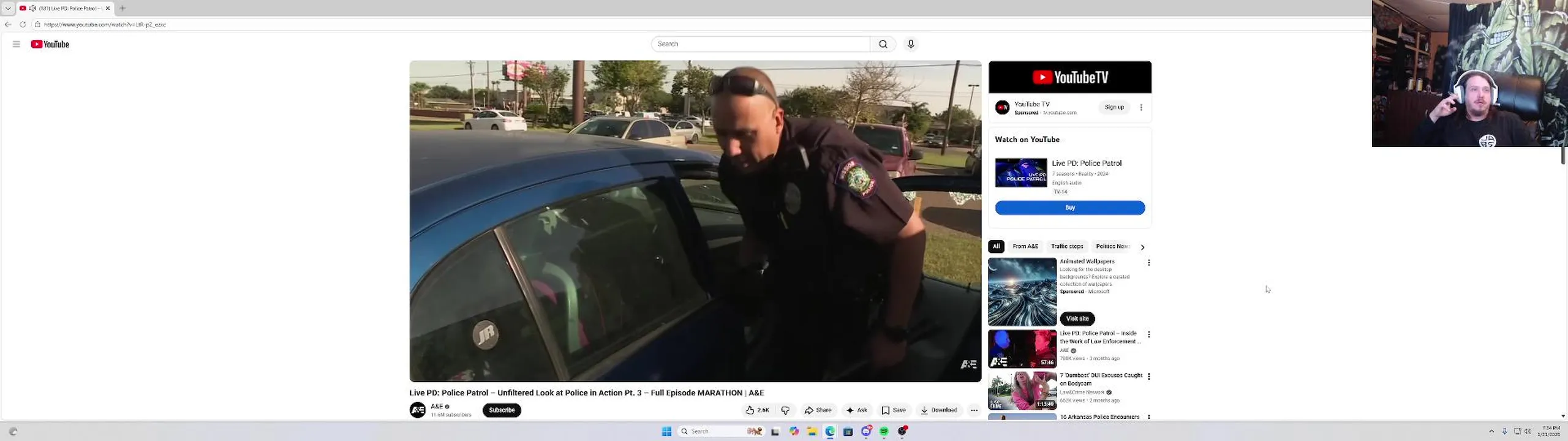
Task: Open File Explorer from the taskbar
Action: tap(812, 431)
